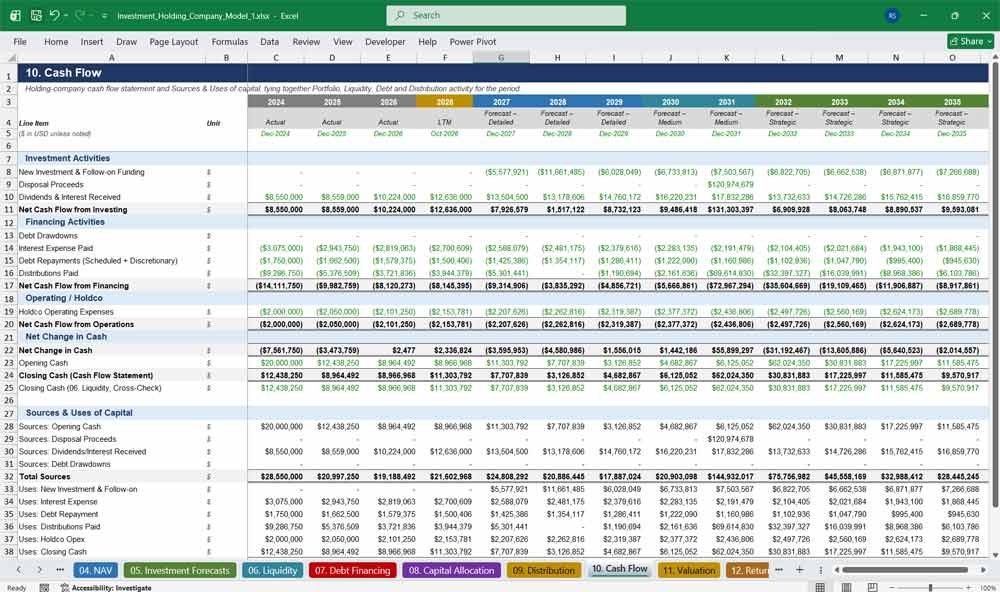The image size is (1000, 592).
Task: Click the Redo icon
Action: (x=80, y=15)
